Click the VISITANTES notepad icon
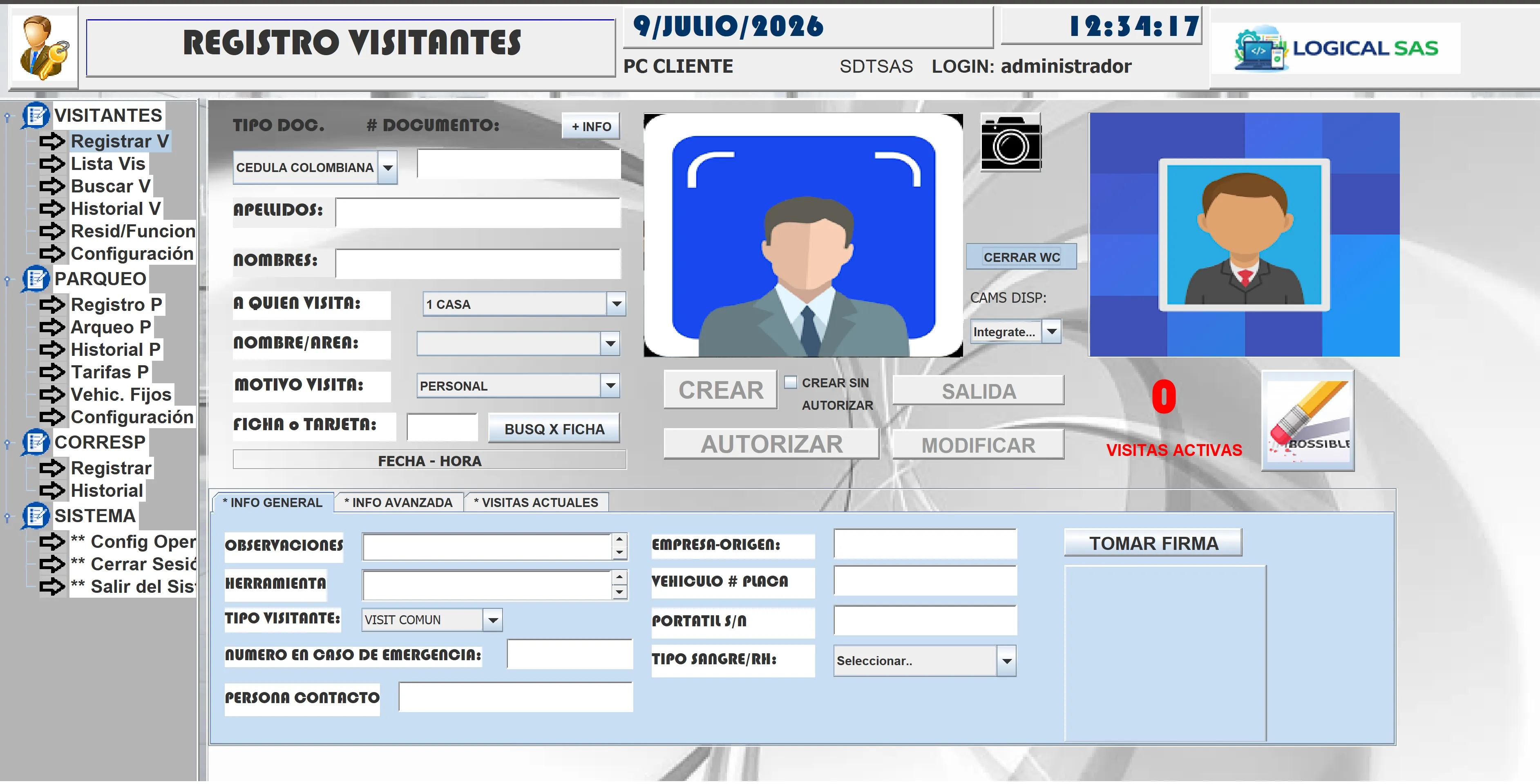 (36, 115)
